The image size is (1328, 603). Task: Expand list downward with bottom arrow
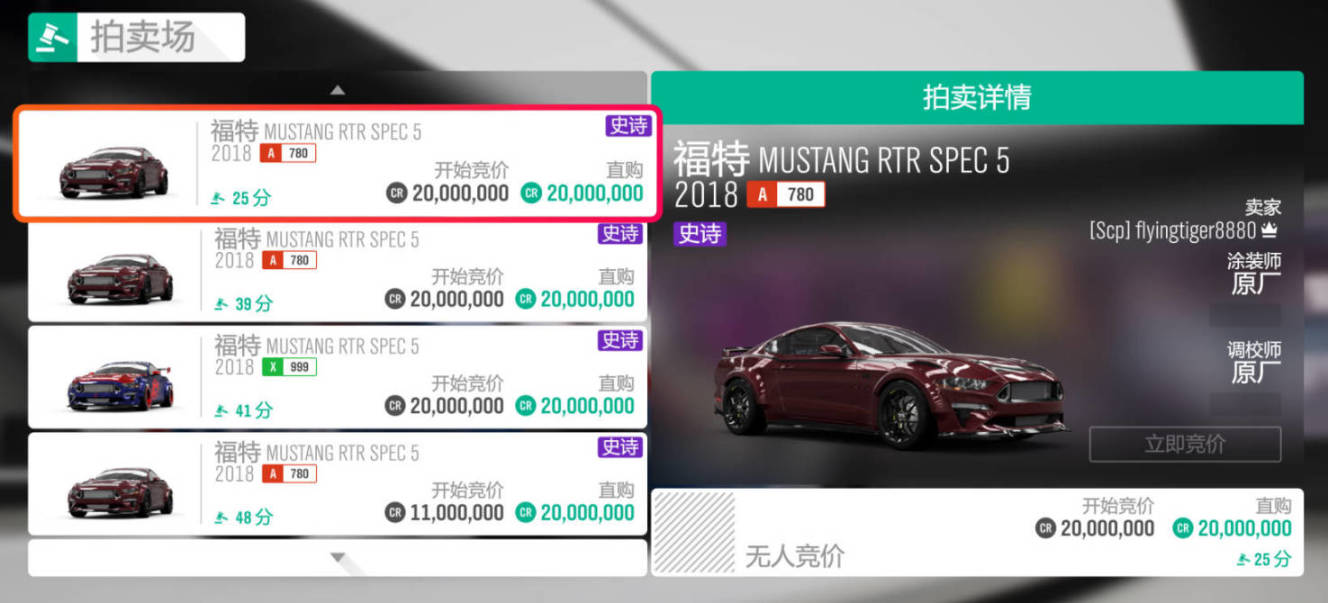337,558
